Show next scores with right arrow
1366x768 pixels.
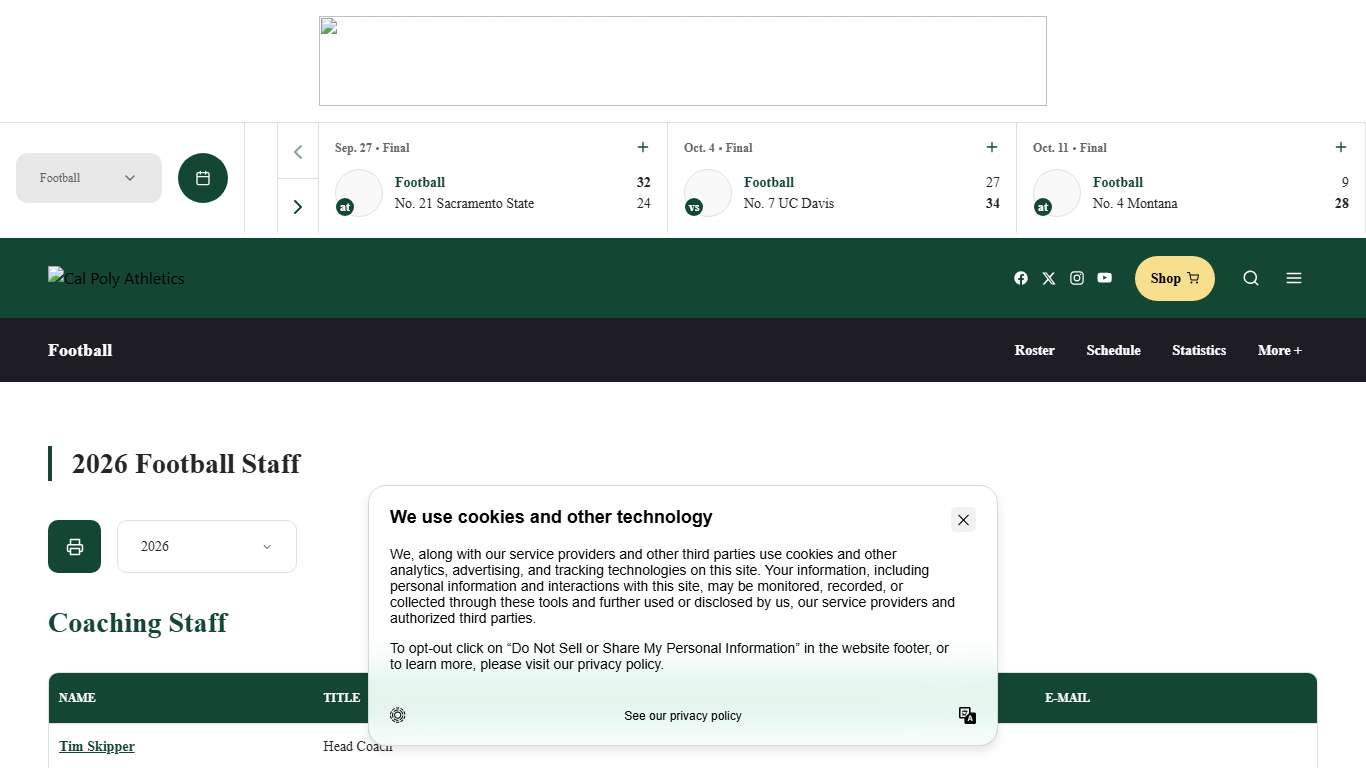click(298, 207)
